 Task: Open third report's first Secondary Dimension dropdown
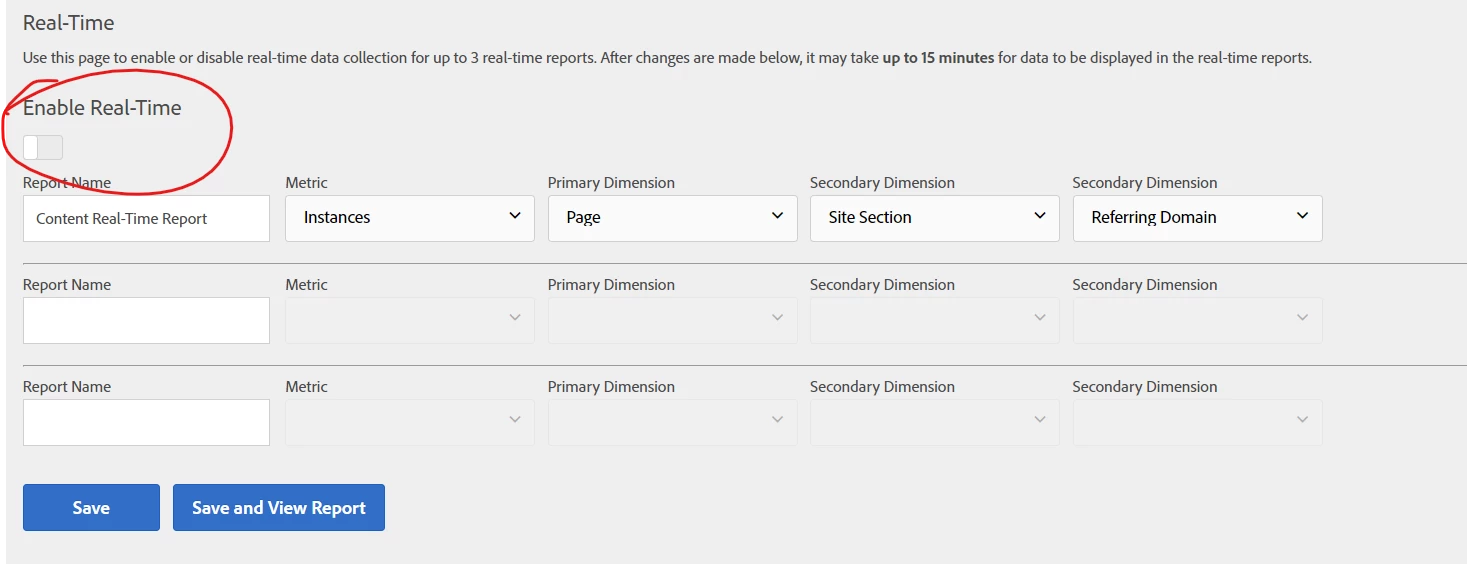934,422
